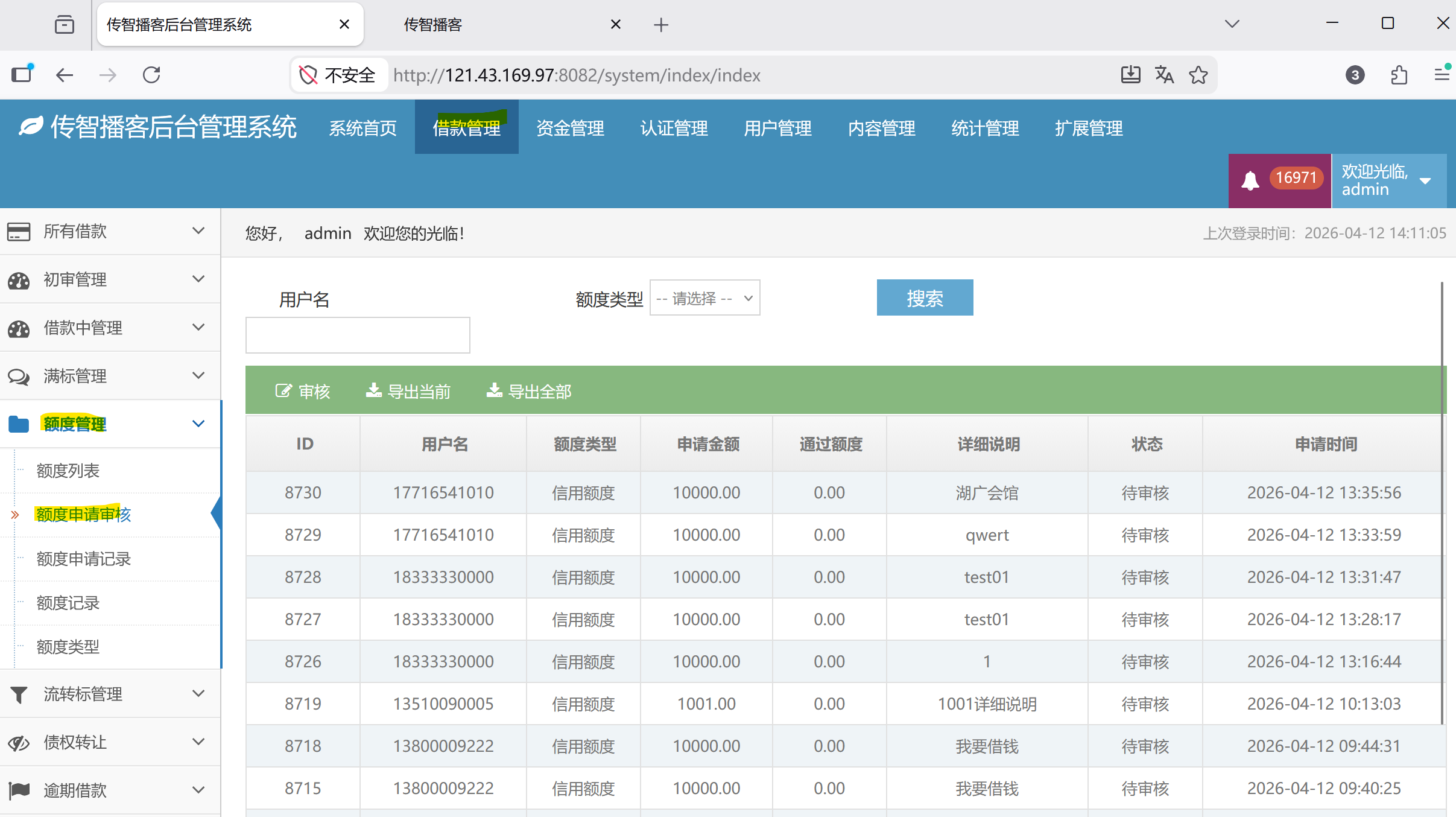Open the admin welcome user dropdown

tap(1388, 180)
